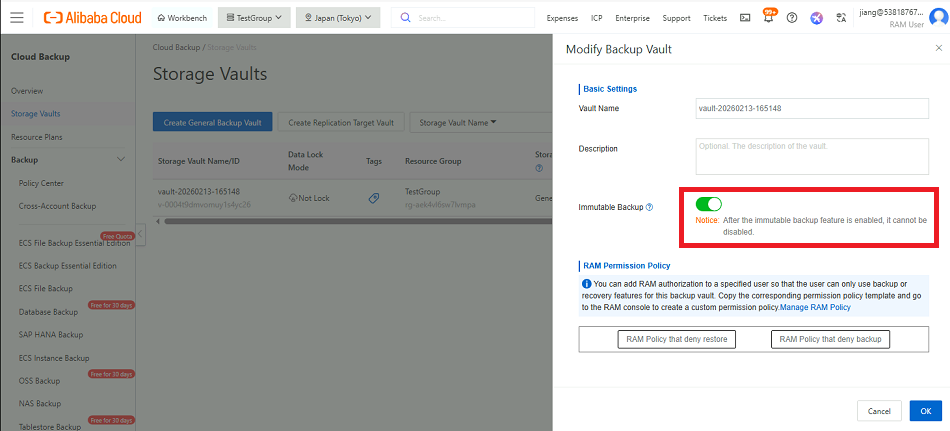950x431 pixels.
Task: Click the user avatar icon
Action: [x=940, y=18]
